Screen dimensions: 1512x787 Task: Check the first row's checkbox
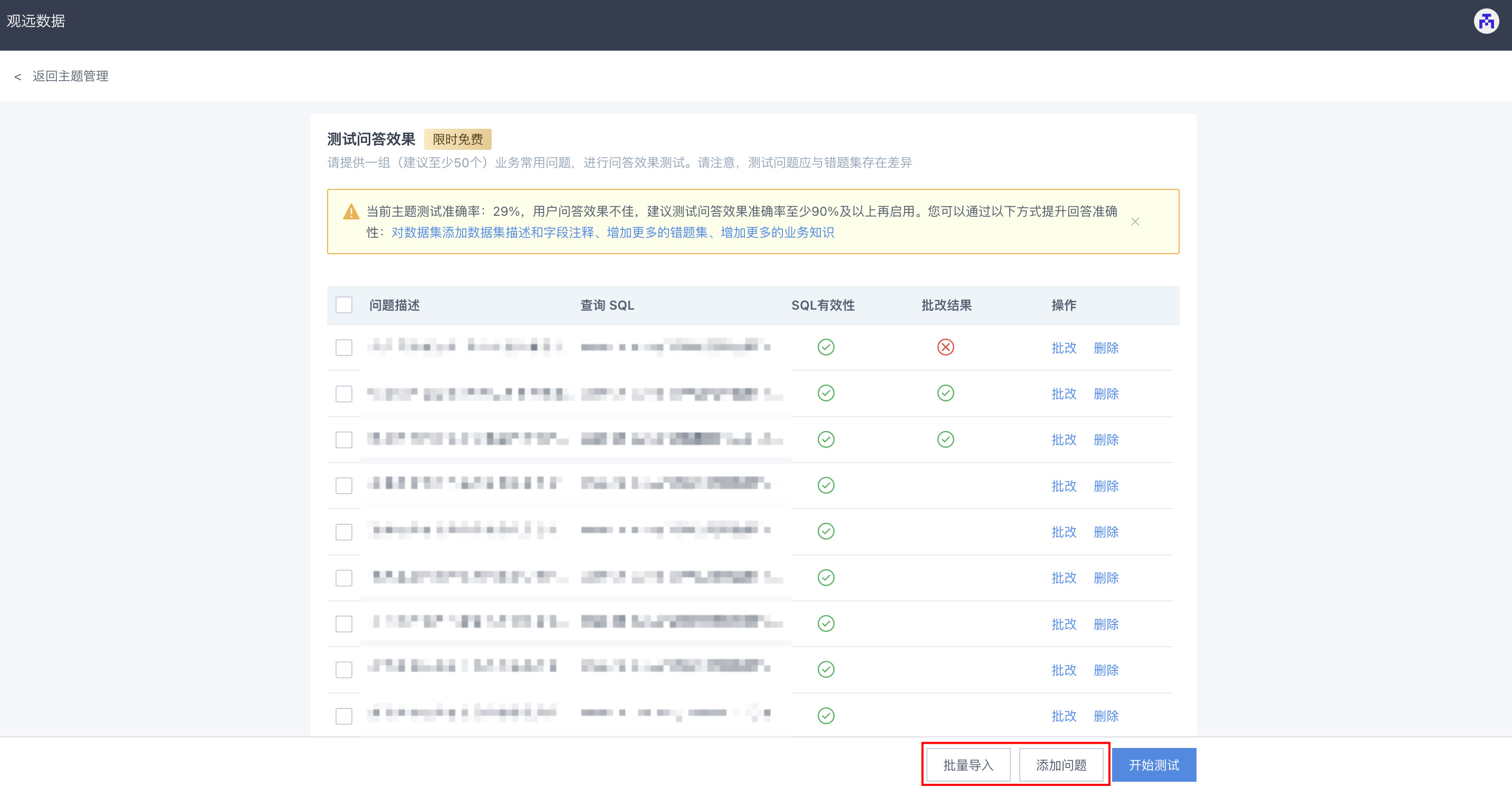coord(343,348)
